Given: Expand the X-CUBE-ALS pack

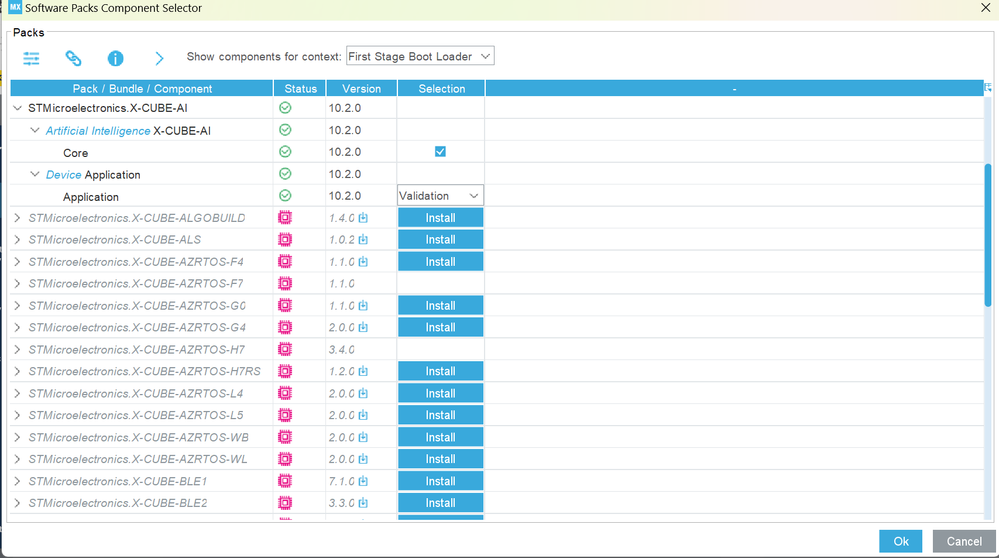Looking at the screenshot, I should (x=17, y=240).
